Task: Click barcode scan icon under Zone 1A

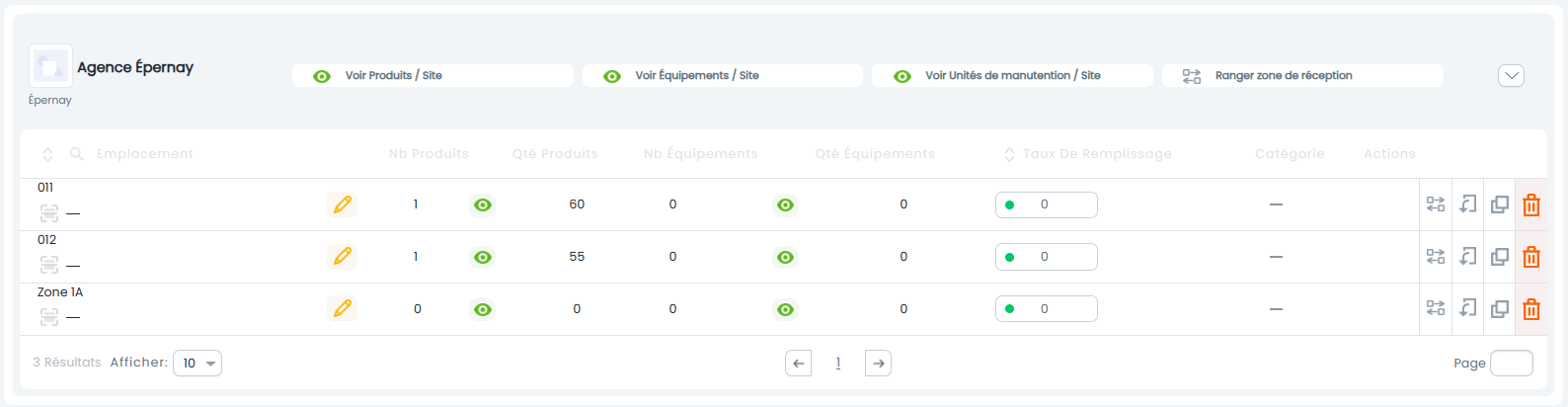Action: click(49, 317)
